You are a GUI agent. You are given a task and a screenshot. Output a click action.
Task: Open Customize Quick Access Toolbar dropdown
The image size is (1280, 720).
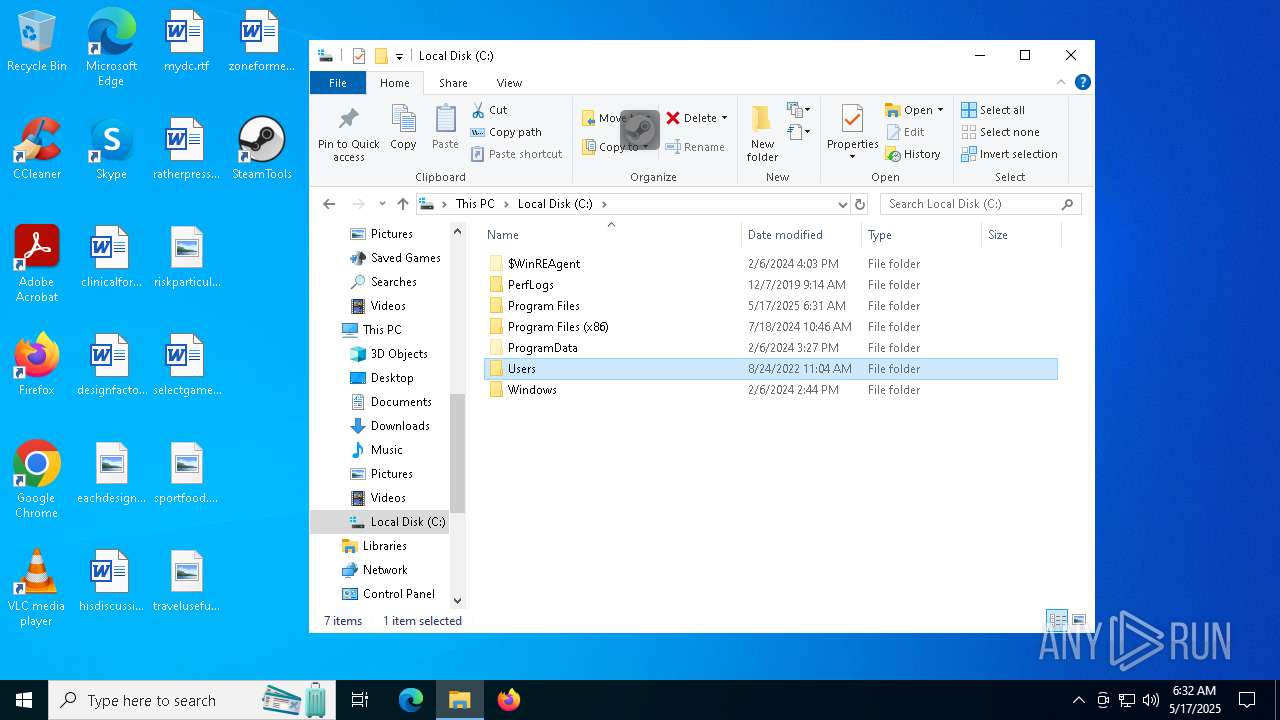pyautogui.click(x=399, y=56)
